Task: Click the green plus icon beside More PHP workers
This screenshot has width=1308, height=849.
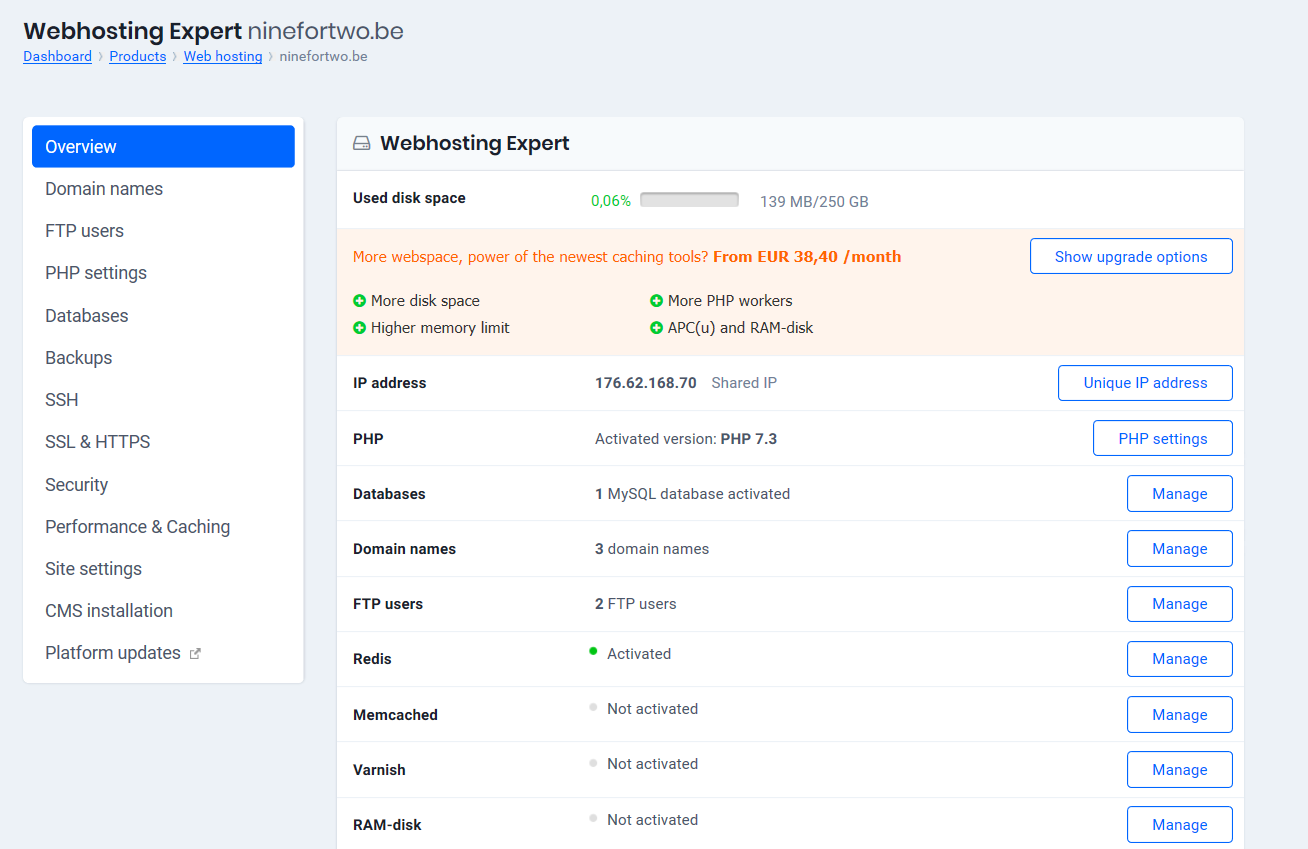Action: [x=658, y=300]
